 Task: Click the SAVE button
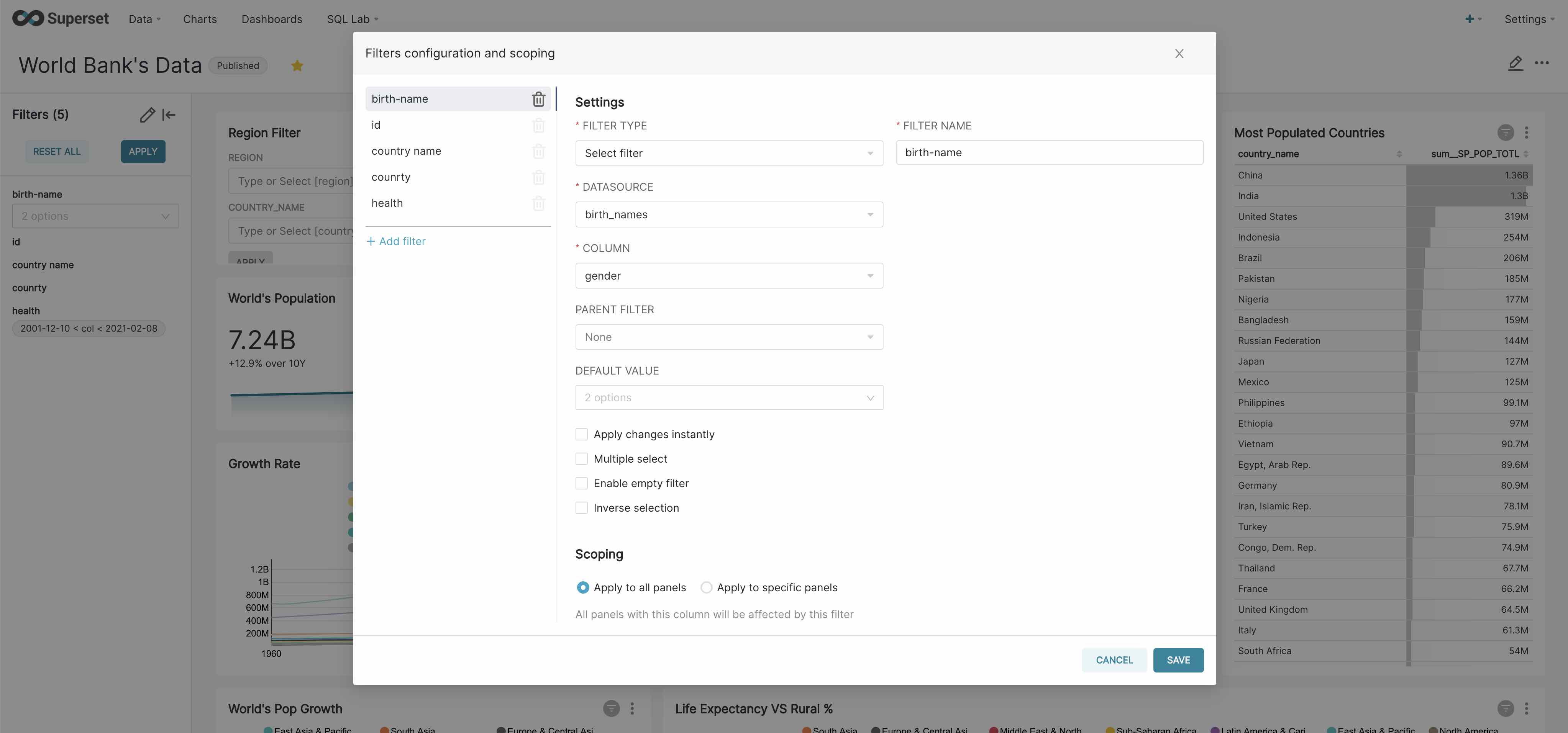tap(1178, 660)
